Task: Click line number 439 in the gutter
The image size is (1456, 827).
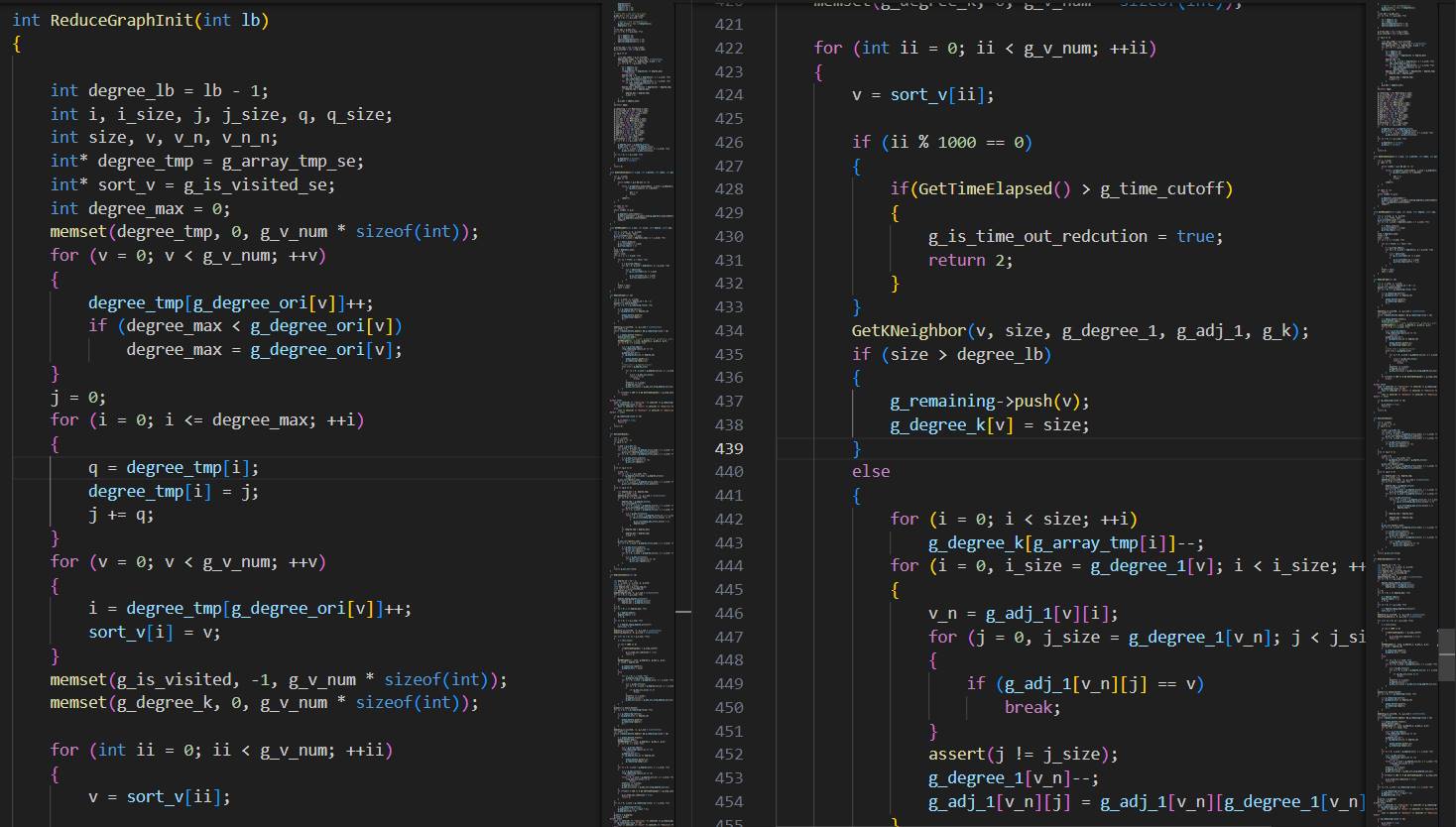Action: (728, 448)
